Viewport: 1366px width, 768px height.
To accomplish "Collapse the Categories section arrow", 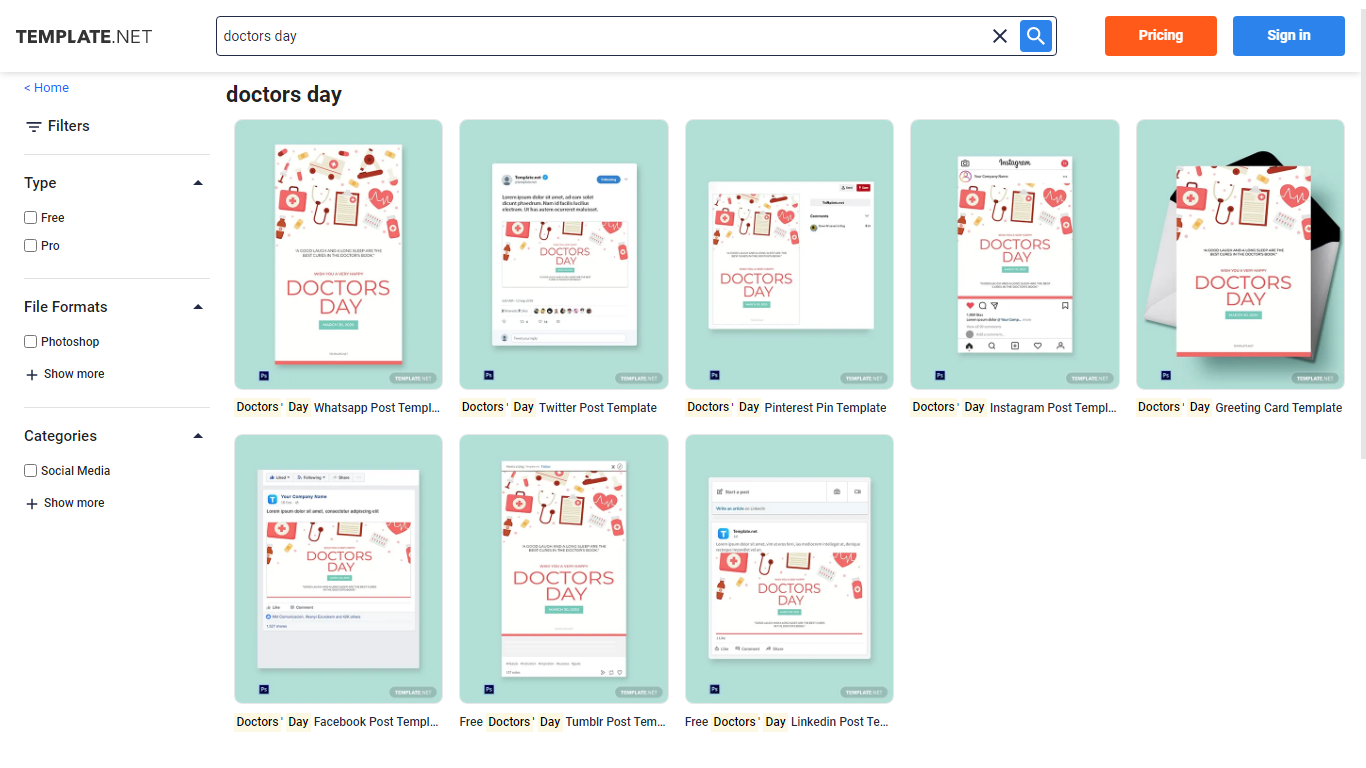I will 198,436.
